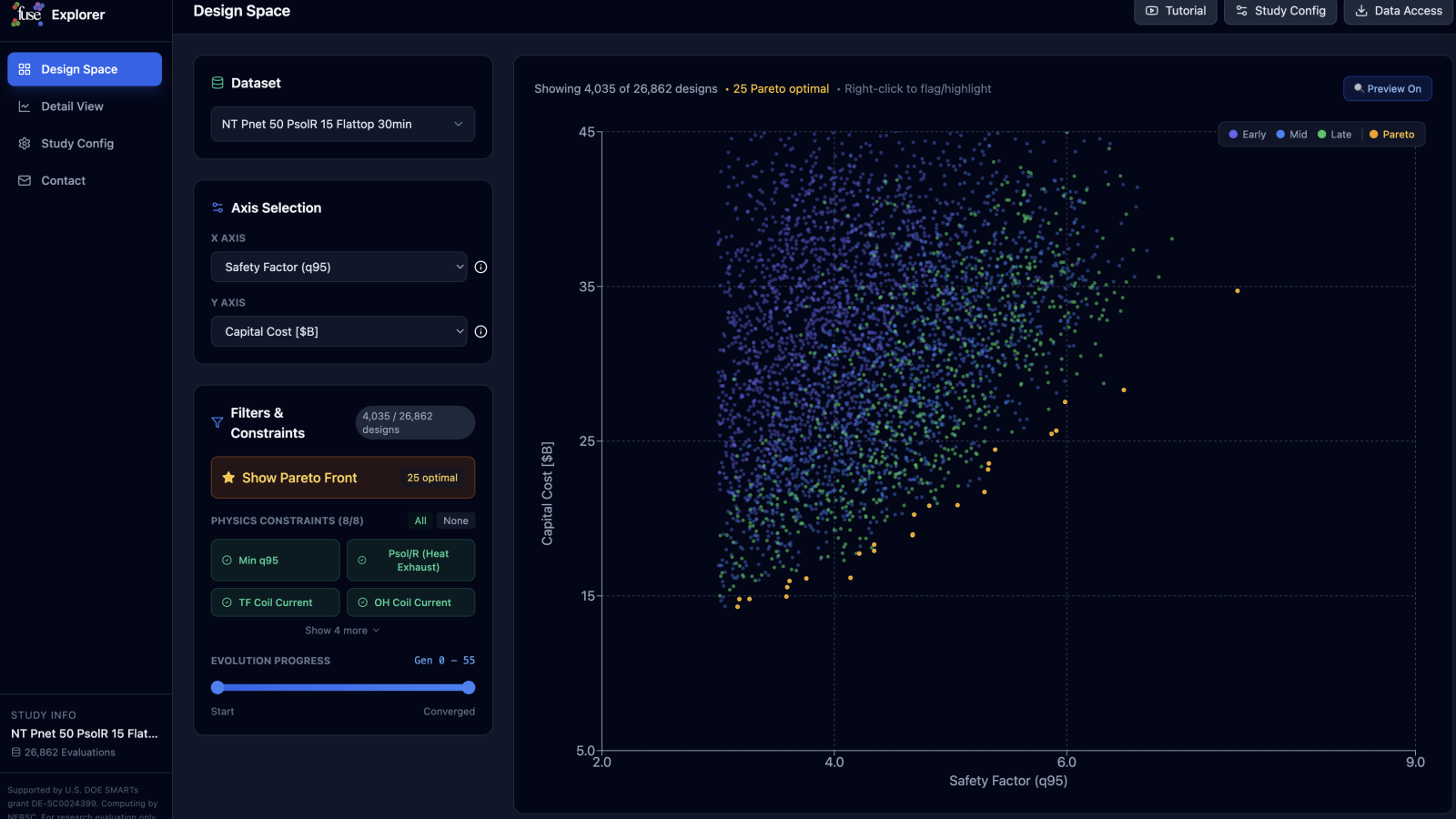Open the Dataset selection dropdown
1456x819 pixels.
pyautogui.click(x=343, y=125)
